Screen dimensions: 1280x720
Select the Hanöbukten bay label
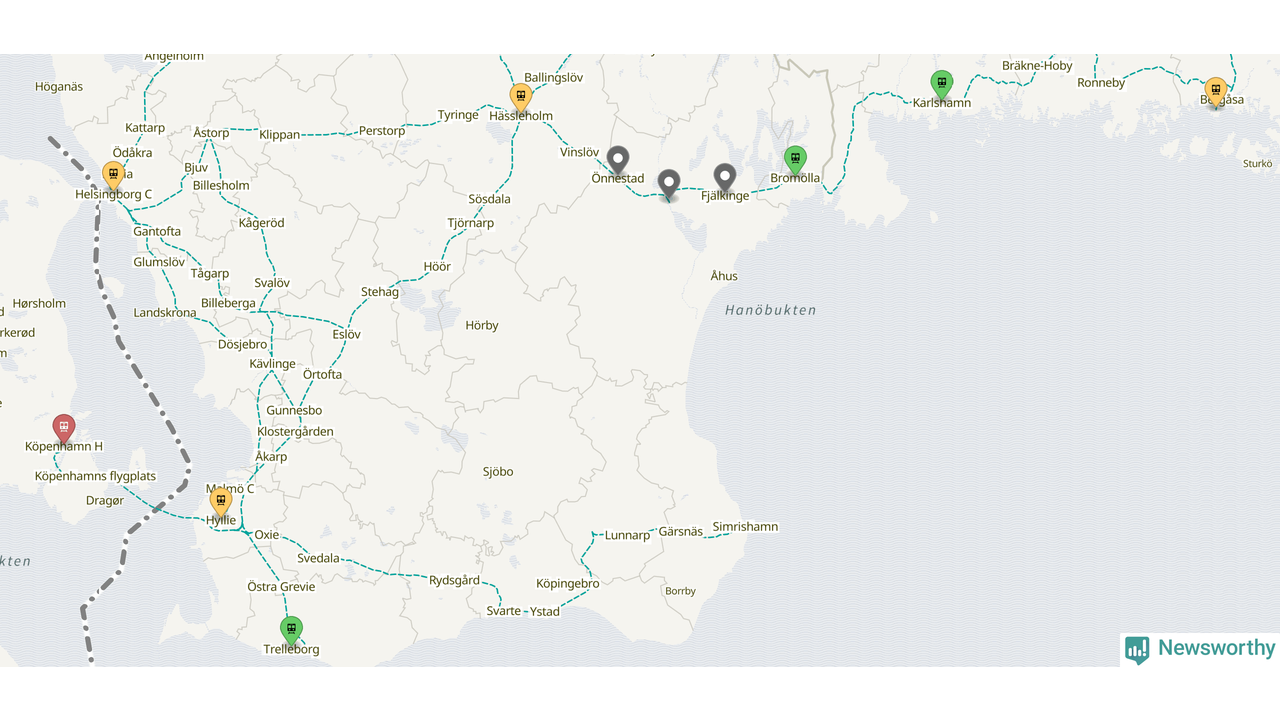[771, 310]
